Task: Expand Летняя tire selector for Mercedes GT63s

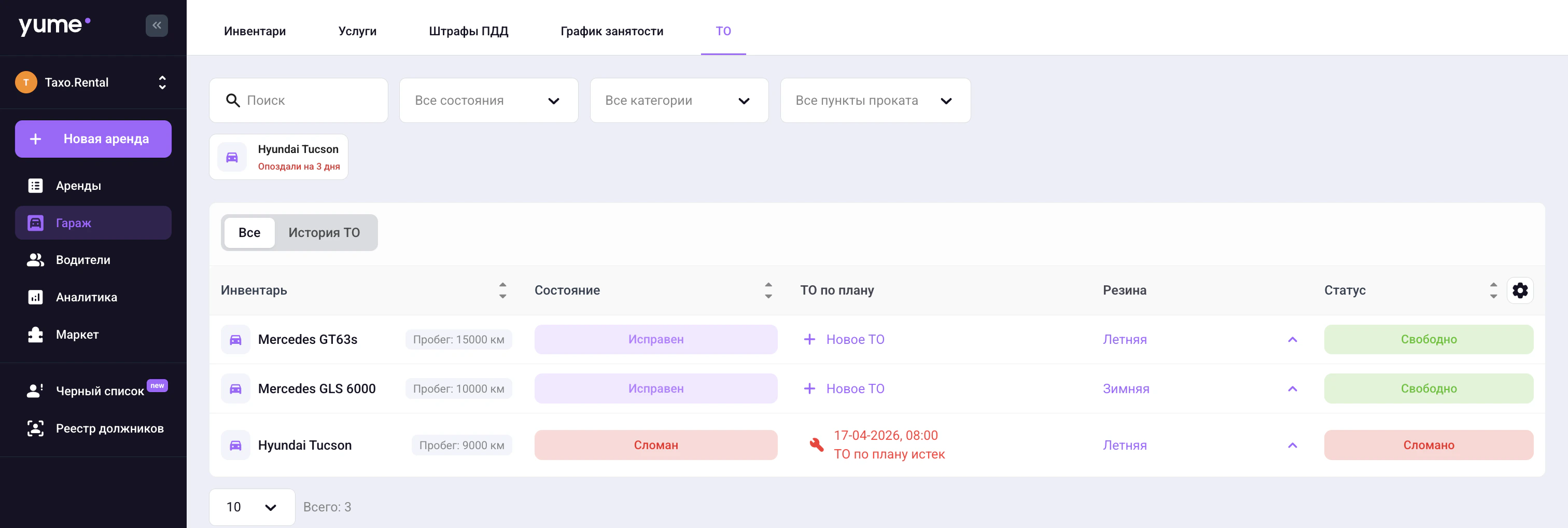Action: (x=1200, y=340)
